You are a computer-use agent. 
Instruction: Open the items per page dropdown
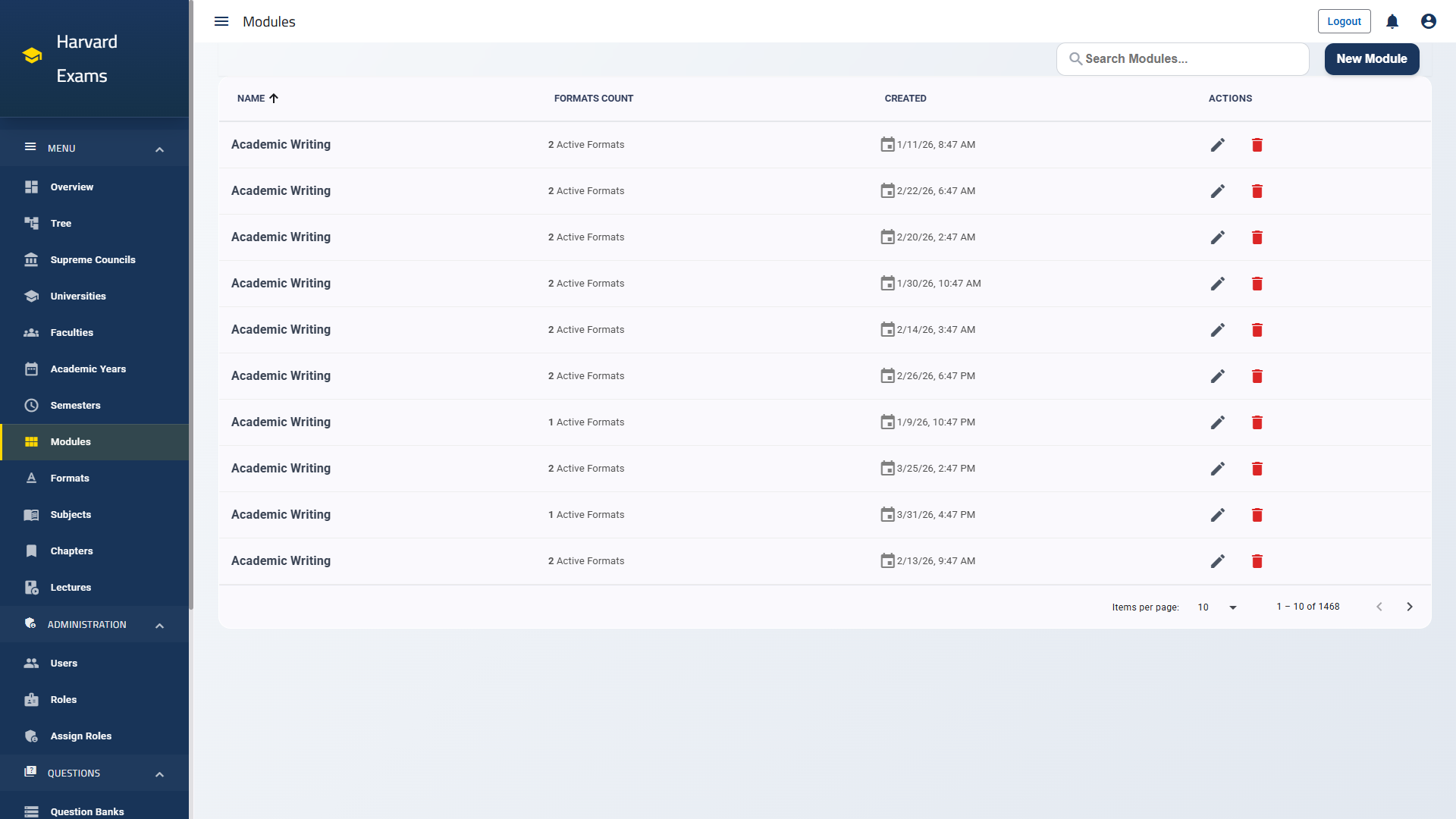1216,607
